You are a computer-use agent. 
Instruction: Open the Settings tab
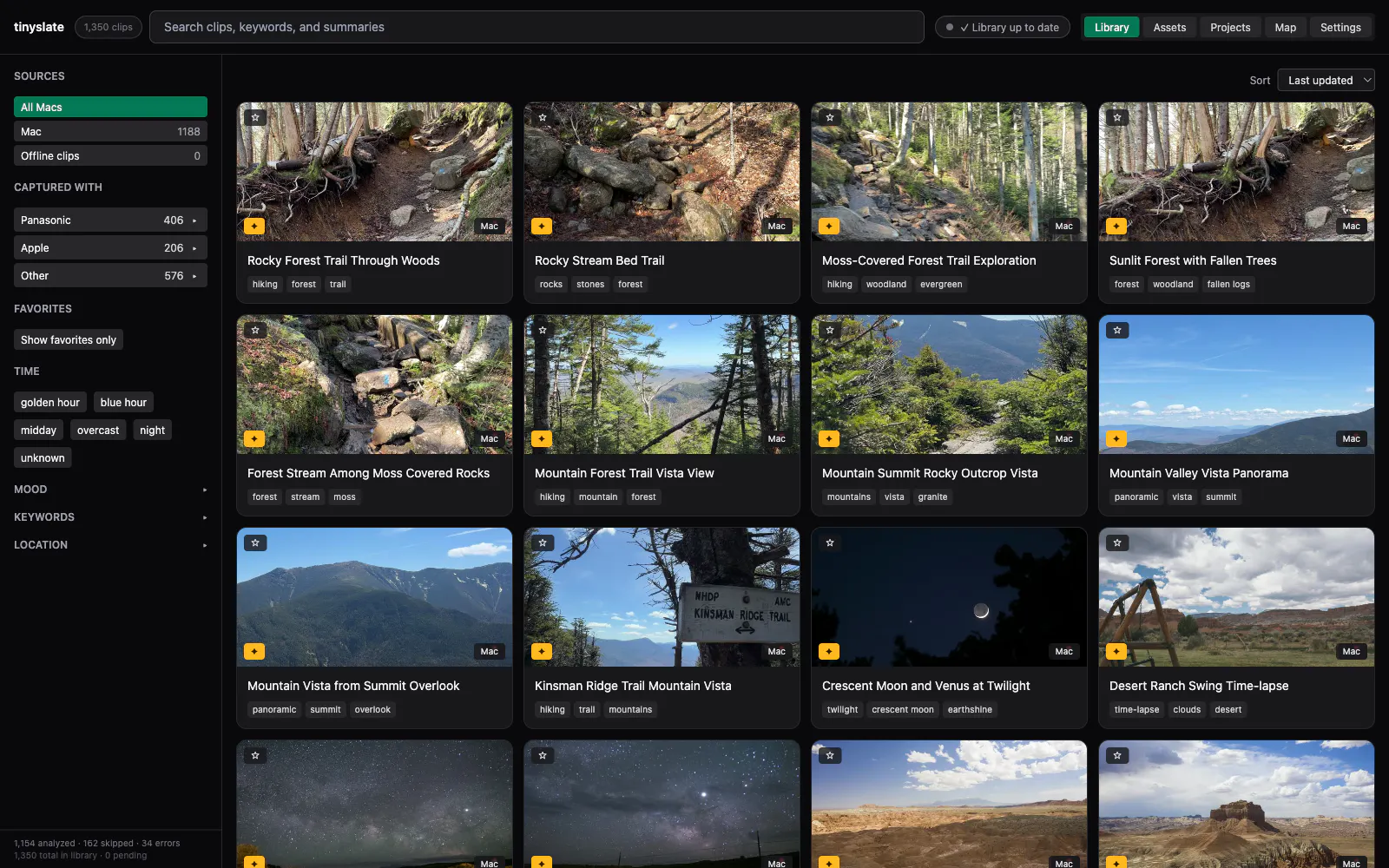[1340, 27]
